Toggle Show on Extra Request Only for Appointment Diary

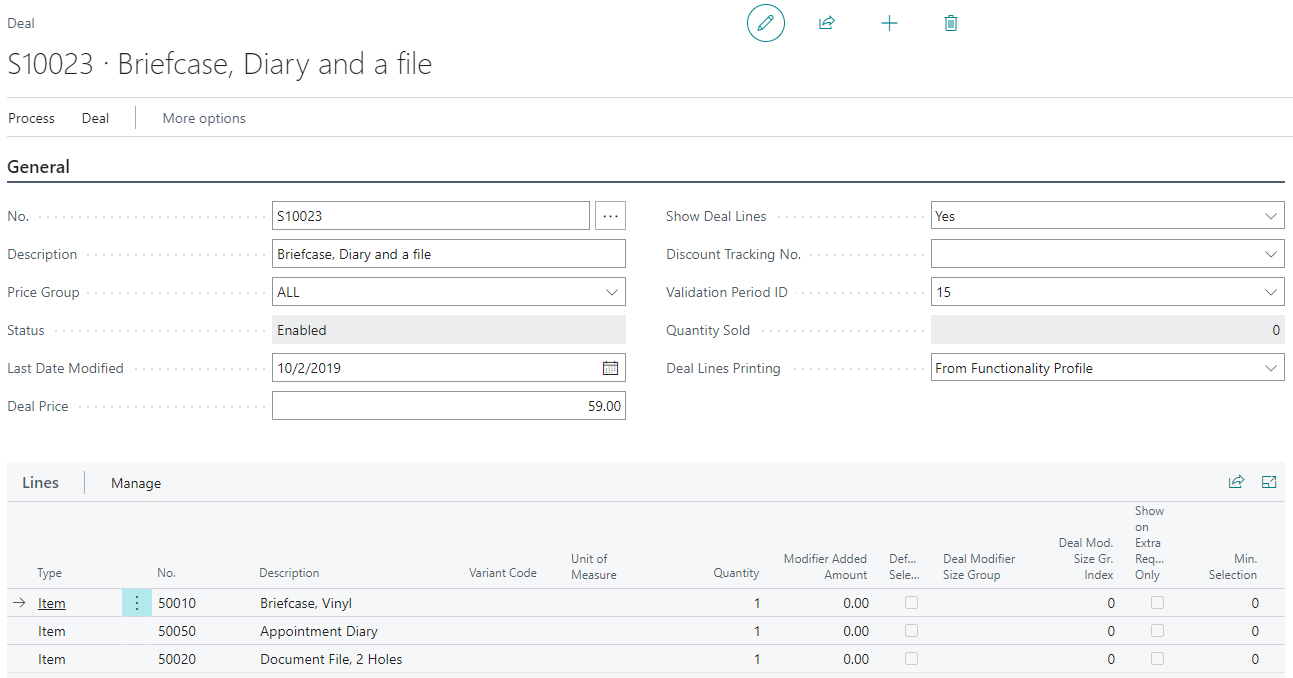coord(1157,631)
